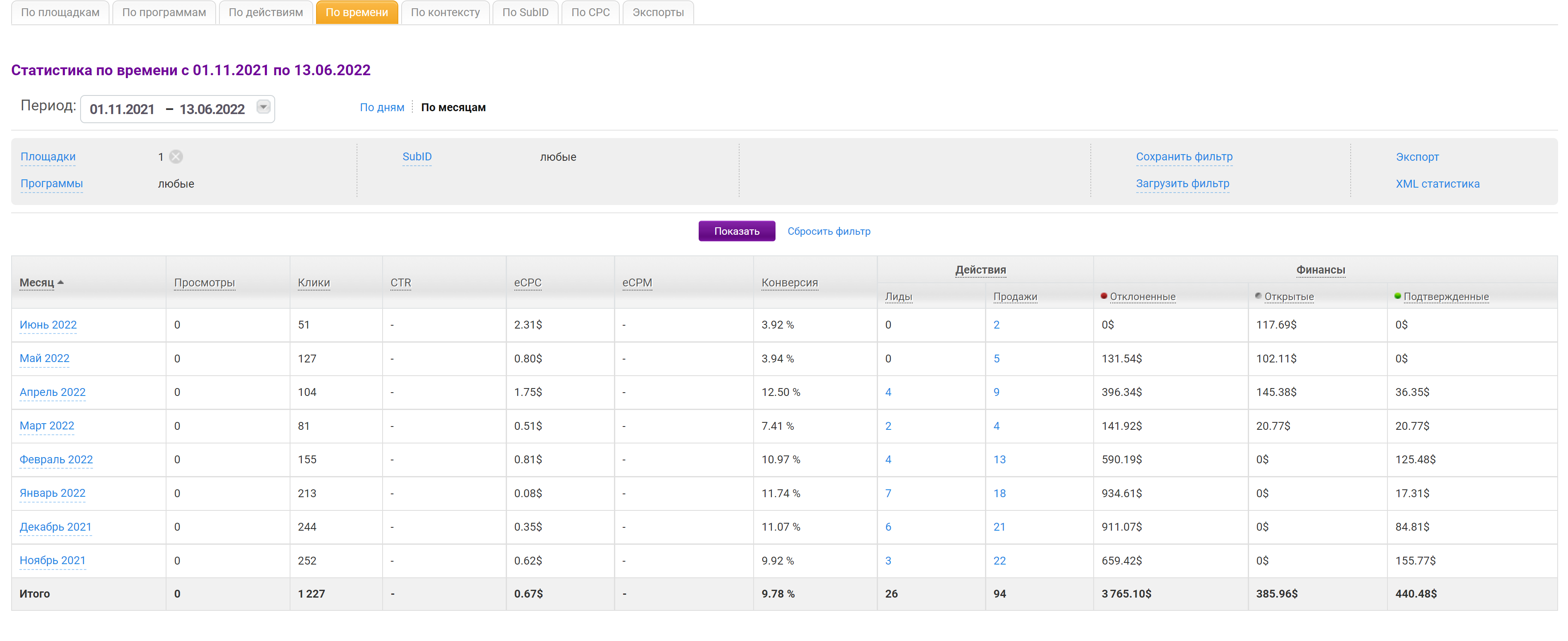
Task: Click the period date range field
Action: pos(167,109)
